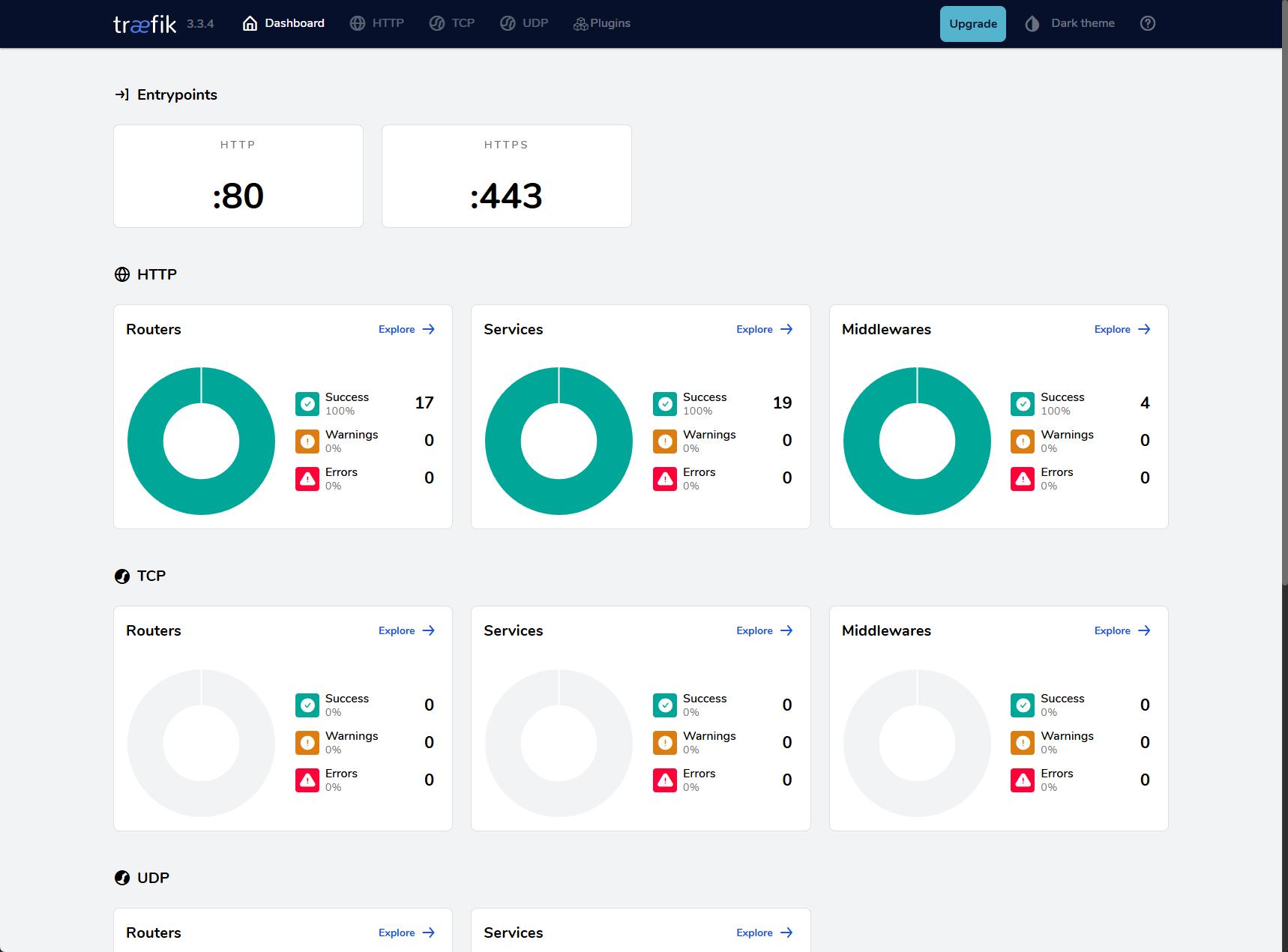This screenshot has height=952, width=1288.
Task: Click TCP Middlewares Warnings icon
Action: [x=1023, y=743]
